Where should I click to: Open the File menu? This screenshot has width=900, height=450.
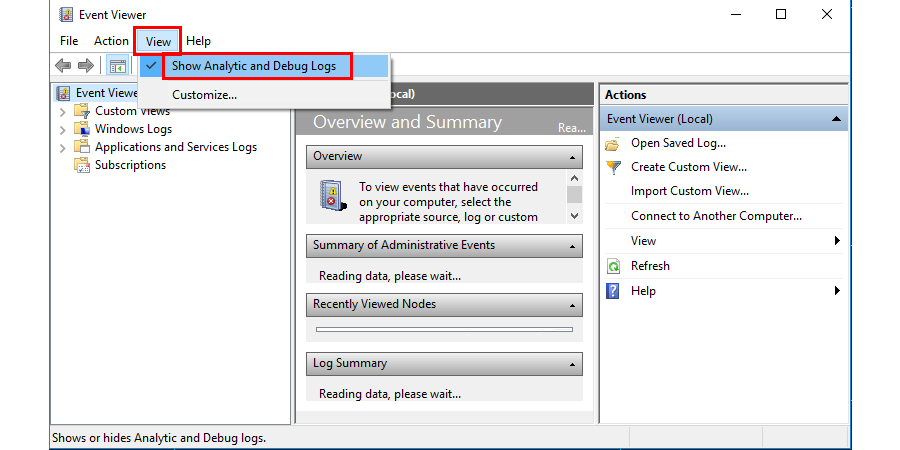69,41
